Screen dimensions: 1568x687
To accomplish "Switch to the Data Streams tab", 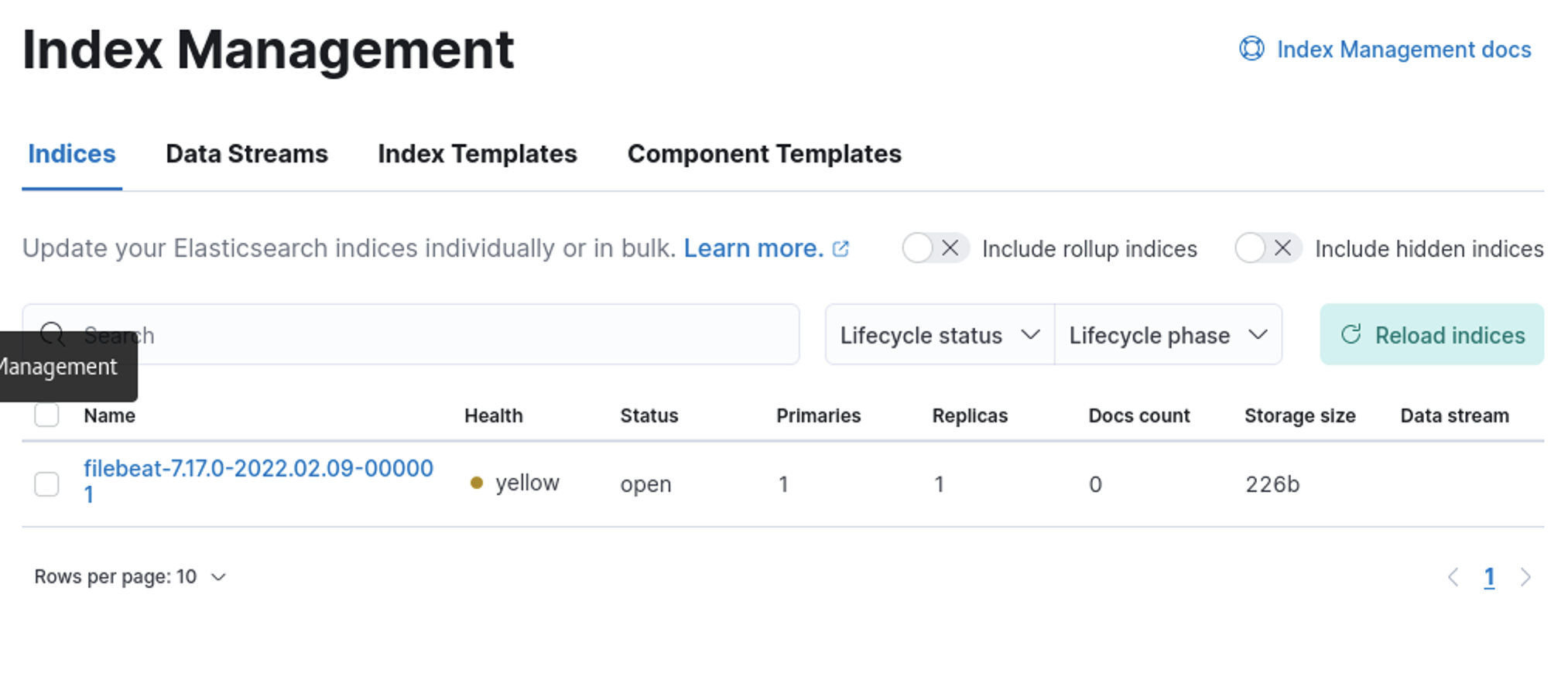I will [x=247, y=154].
